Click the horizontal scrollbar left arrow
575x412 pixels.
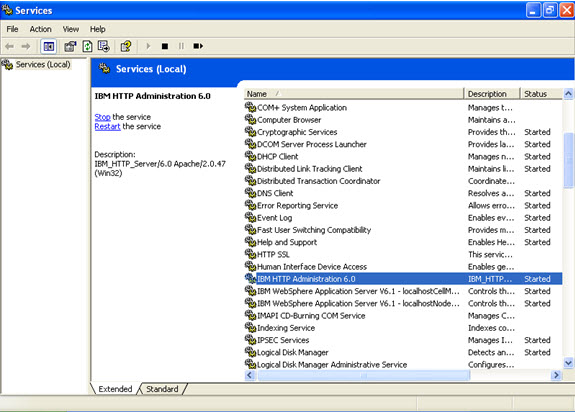pos(250,375)
